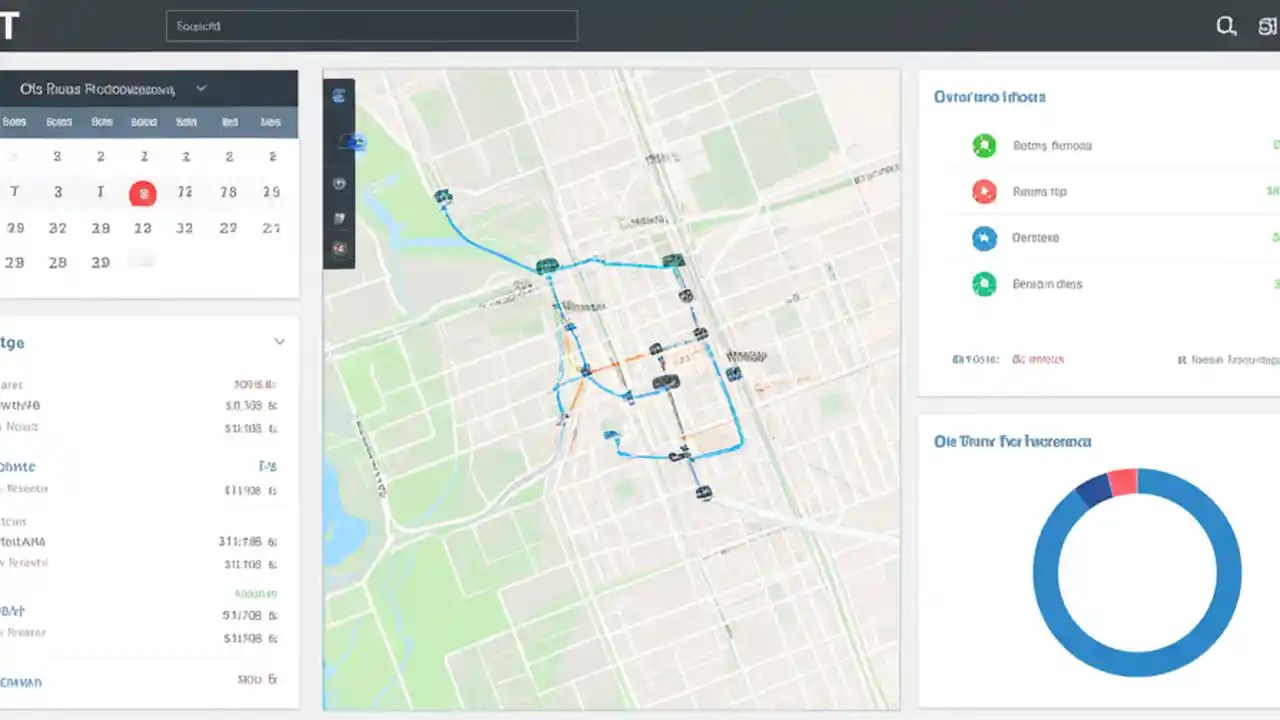Click the green trips-completed stat icon
This screenshot has width=1280, height=720.
(984, 145)
